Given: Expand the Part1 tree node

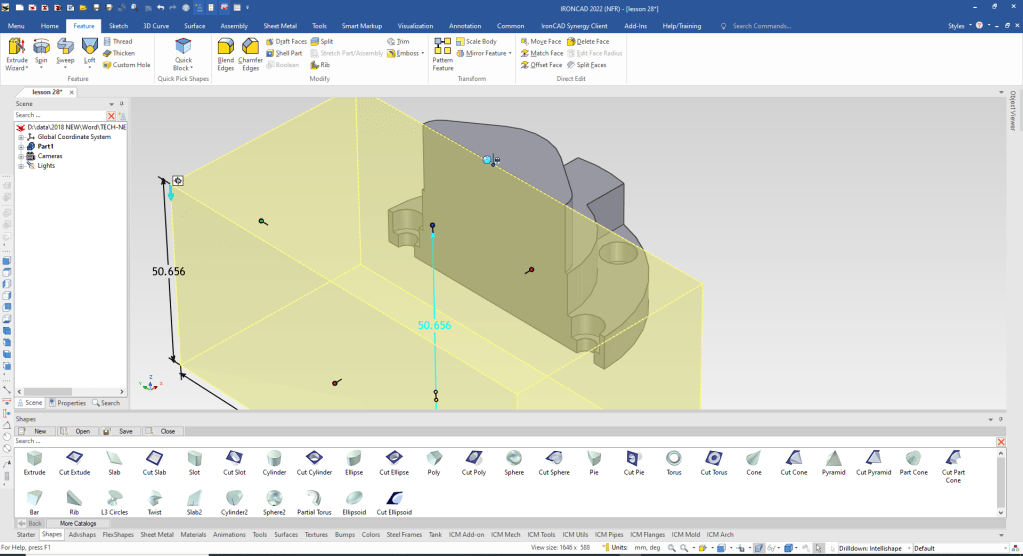Looking at the screenshot, I should [x=20, y=146].
